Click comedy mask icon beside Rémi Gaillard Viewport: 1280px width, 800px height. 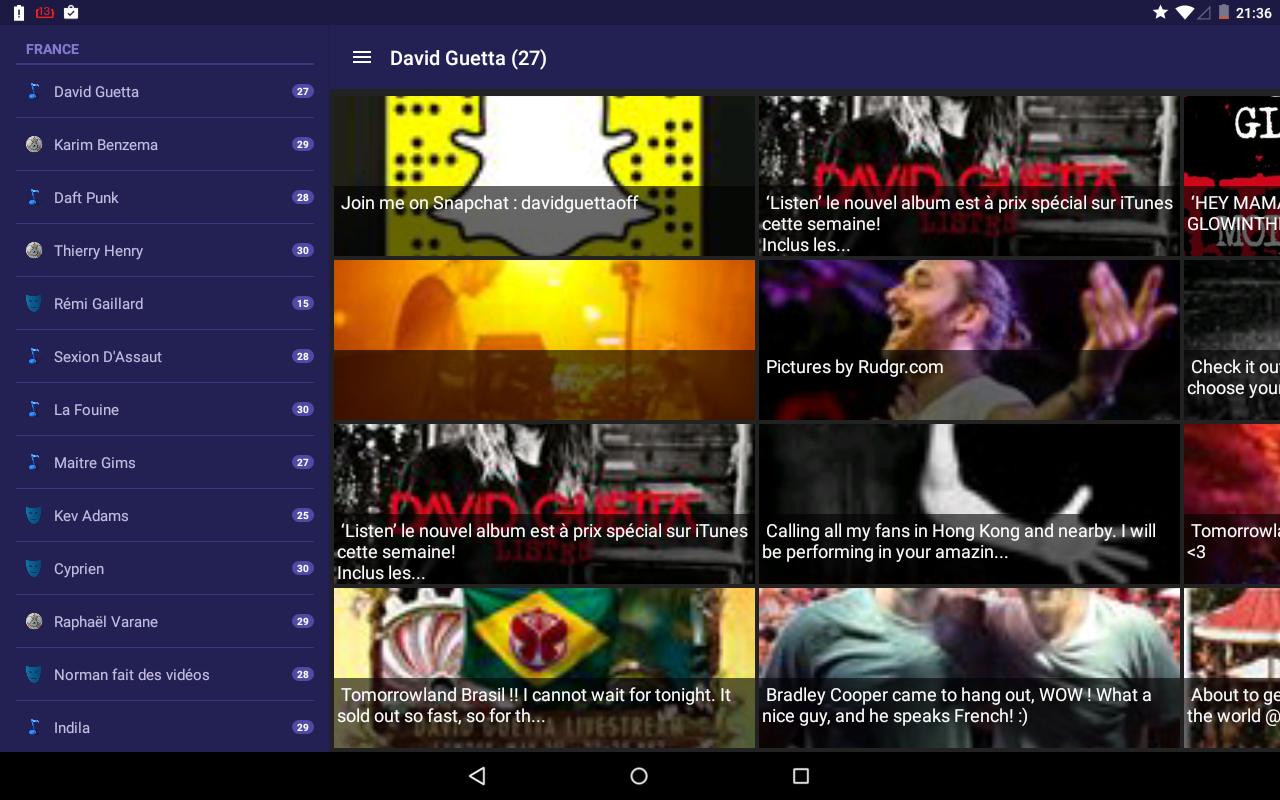click(x=33, y=303)
